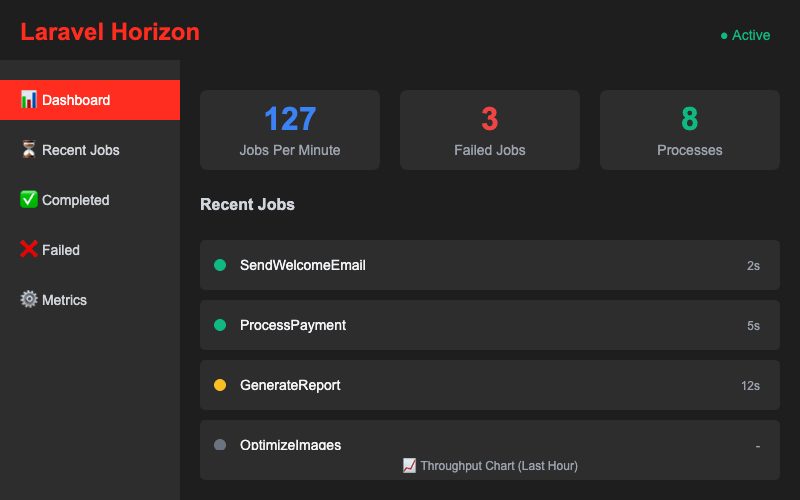Image resolution: width=800 pixels, height=500 pixels.
Task: Click the red number 3 value
Action: point(490,119)
